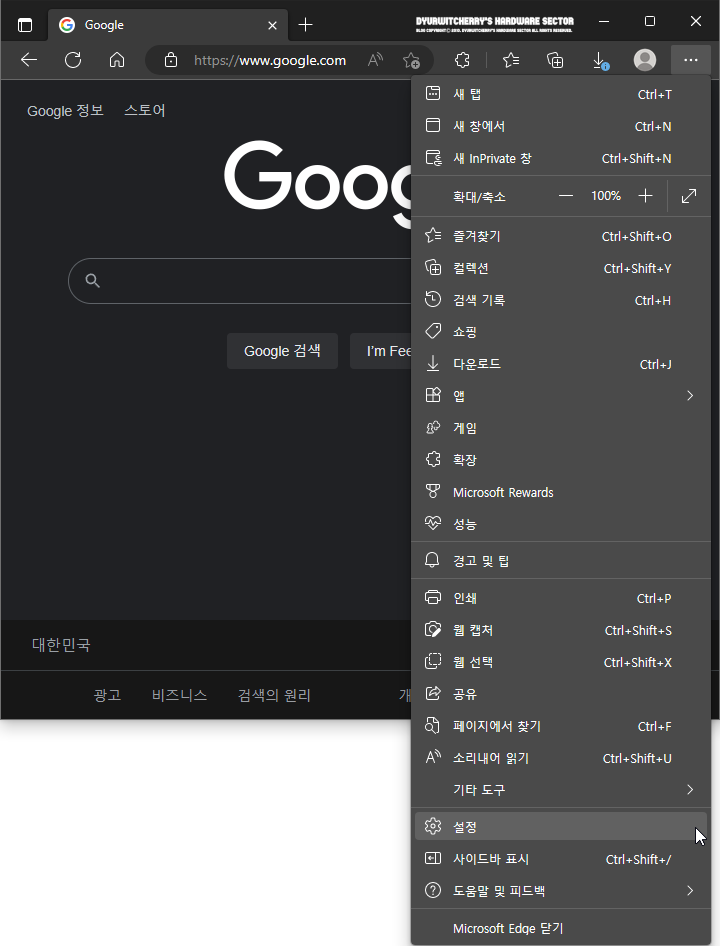The height and width of the screenshot is (946, 720).
Task: Open 광고 footer link
Action: click(107, 695)
